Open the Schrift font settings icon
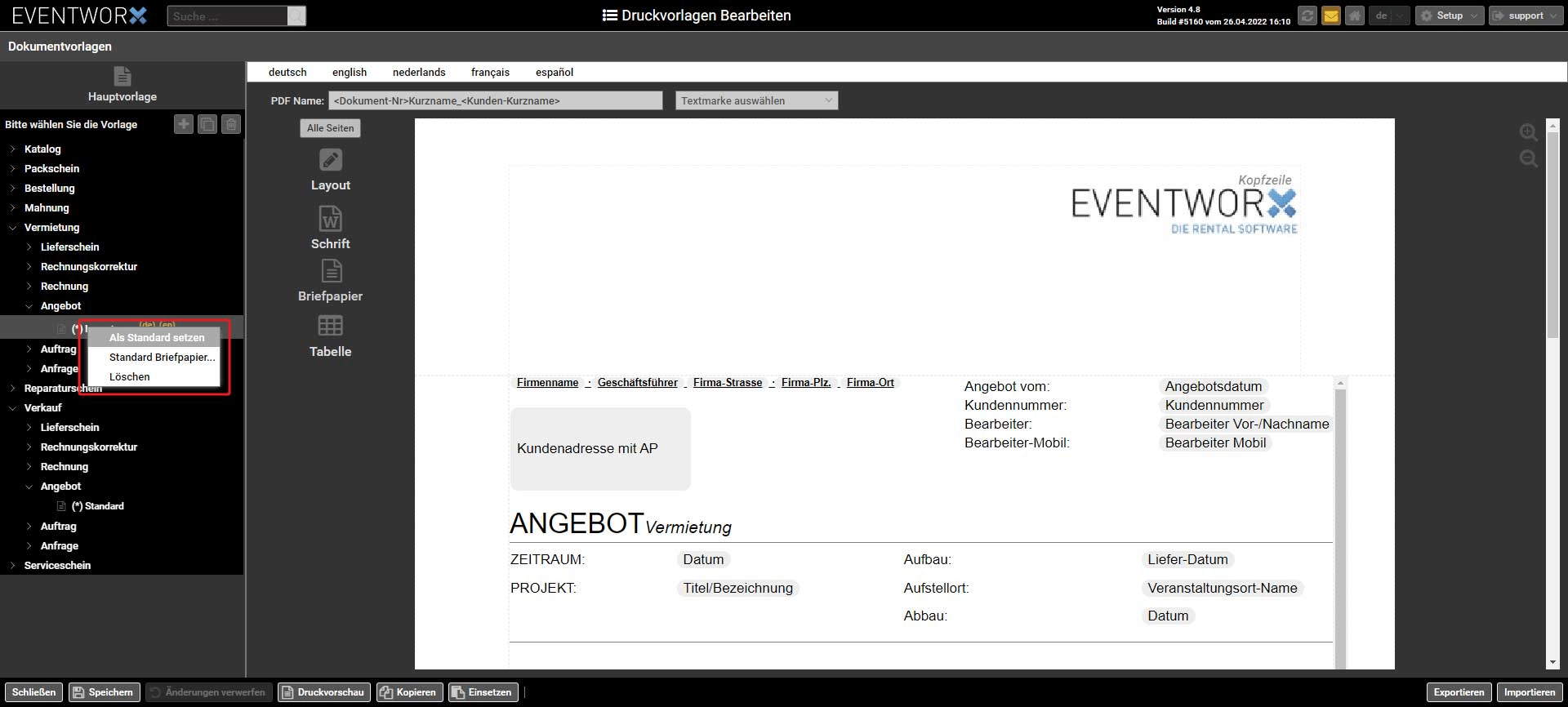This screenshot has width=1568, height=707. (x=330, y=220)
